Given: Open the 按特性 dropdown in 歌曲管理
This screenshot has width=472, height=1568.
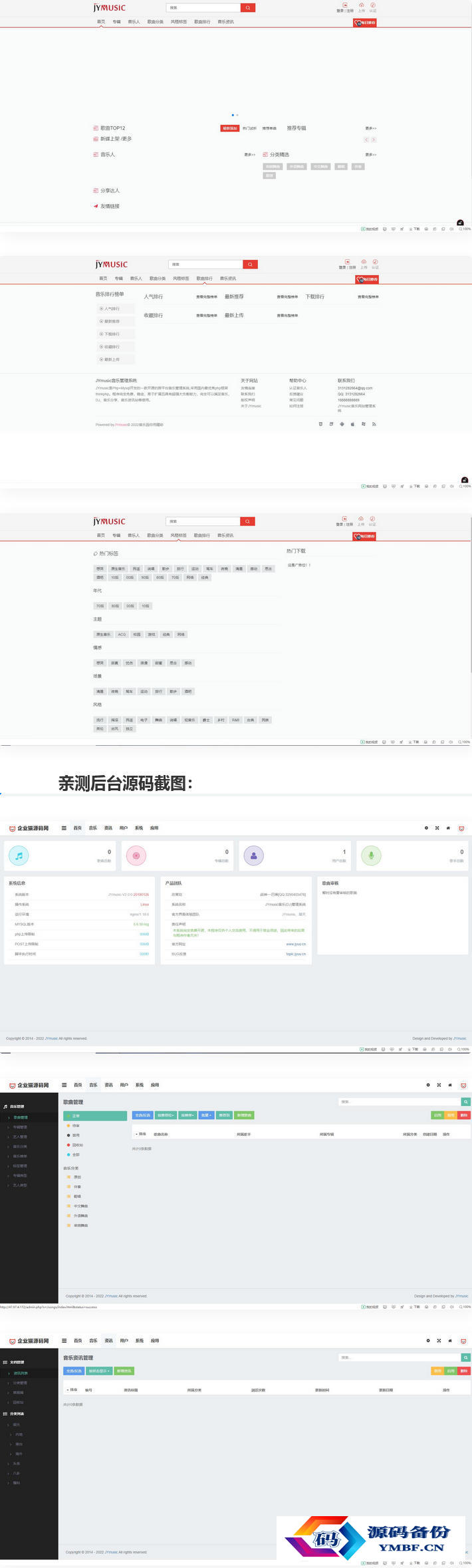Looking at the screenshot, I should [x=187, y=1115].
